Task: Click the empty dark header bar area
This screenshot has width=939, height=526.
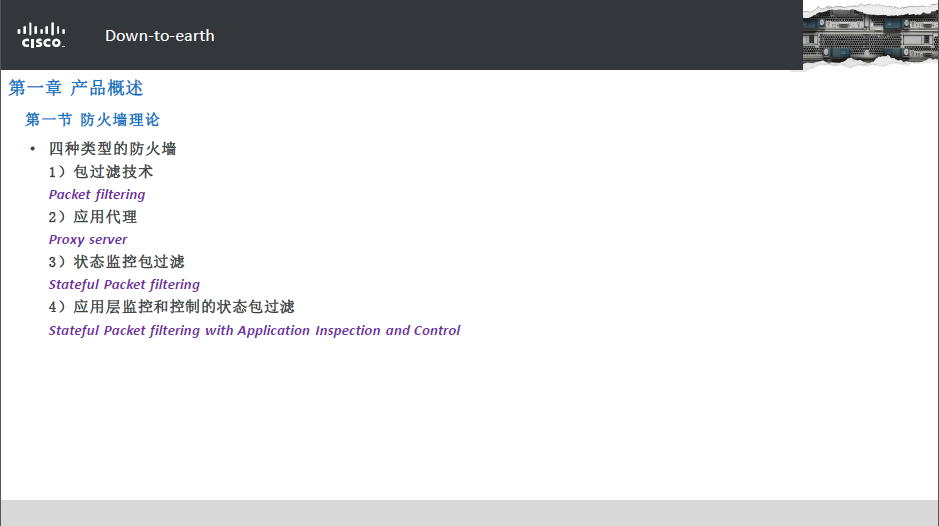Action: (500, 35)
